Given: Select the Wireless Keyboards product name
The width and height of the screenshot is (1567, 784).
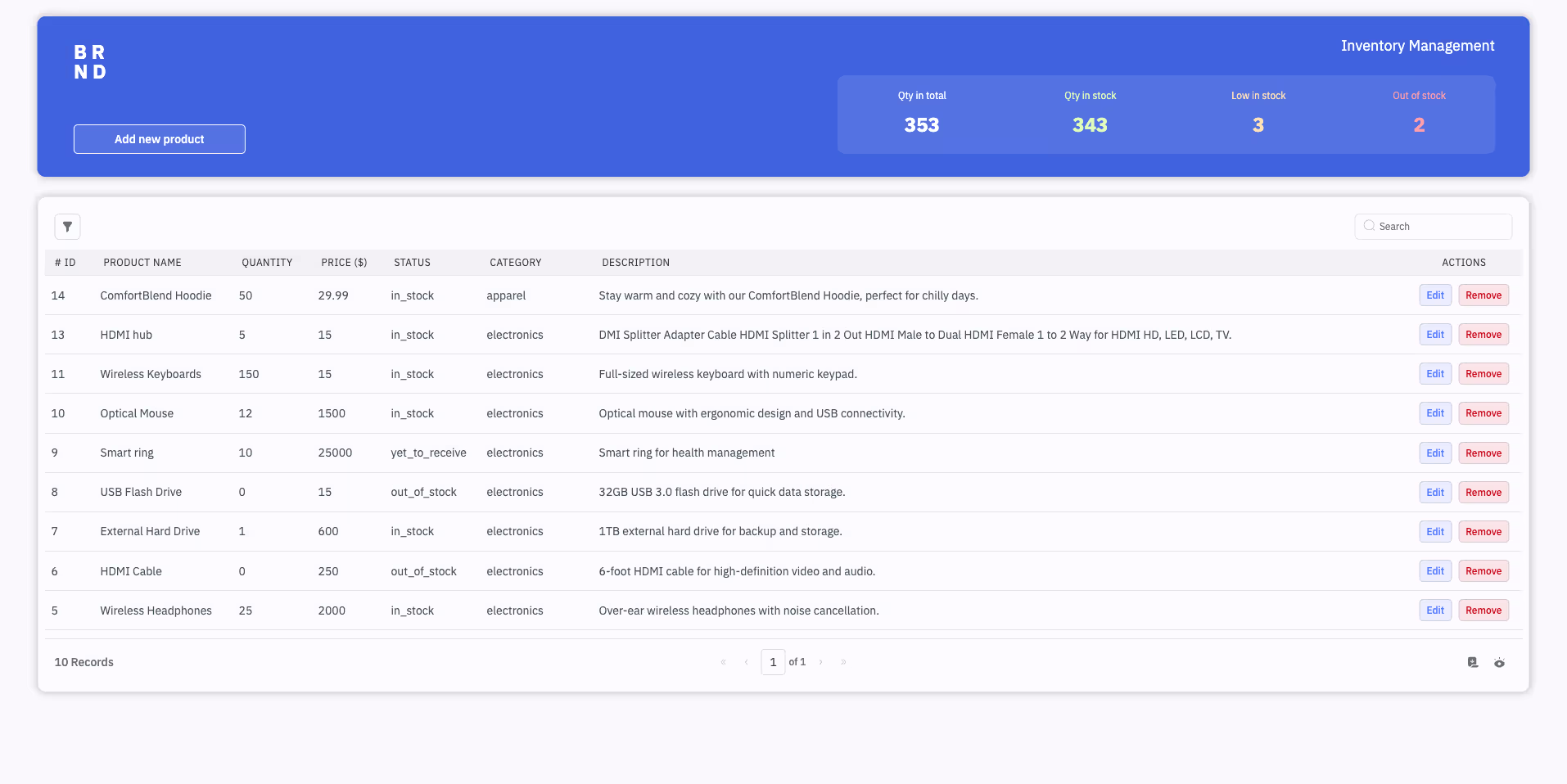Looking at the screenshot, I should click(151, 374).
